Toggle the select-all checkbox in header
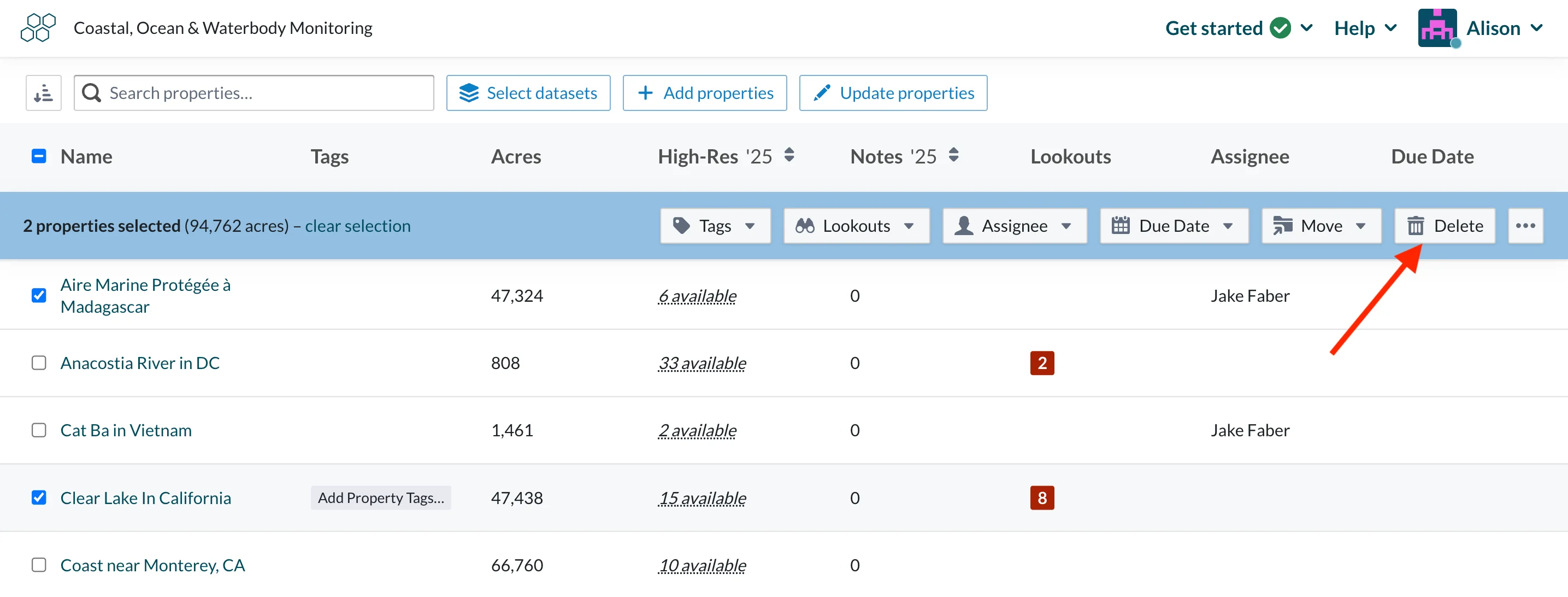1568x597 pixels. [39, 156]
